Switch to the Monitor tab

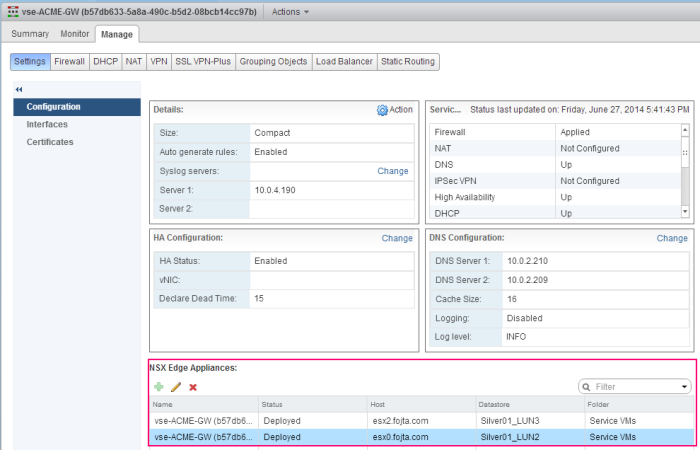(75, 34)
